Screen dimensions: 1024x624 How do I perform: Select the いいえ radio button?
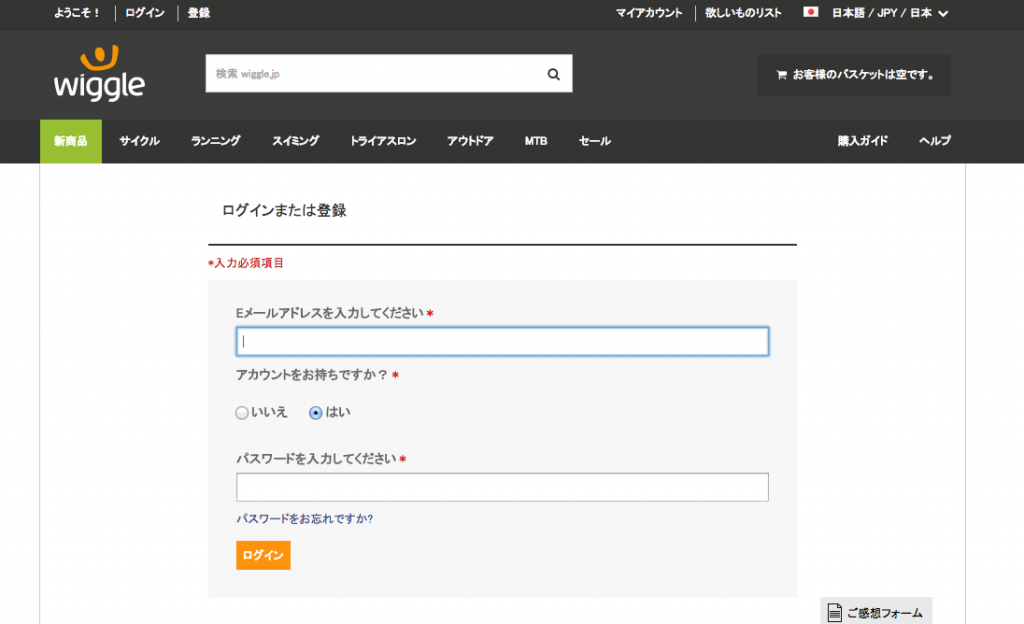(241, 412)
